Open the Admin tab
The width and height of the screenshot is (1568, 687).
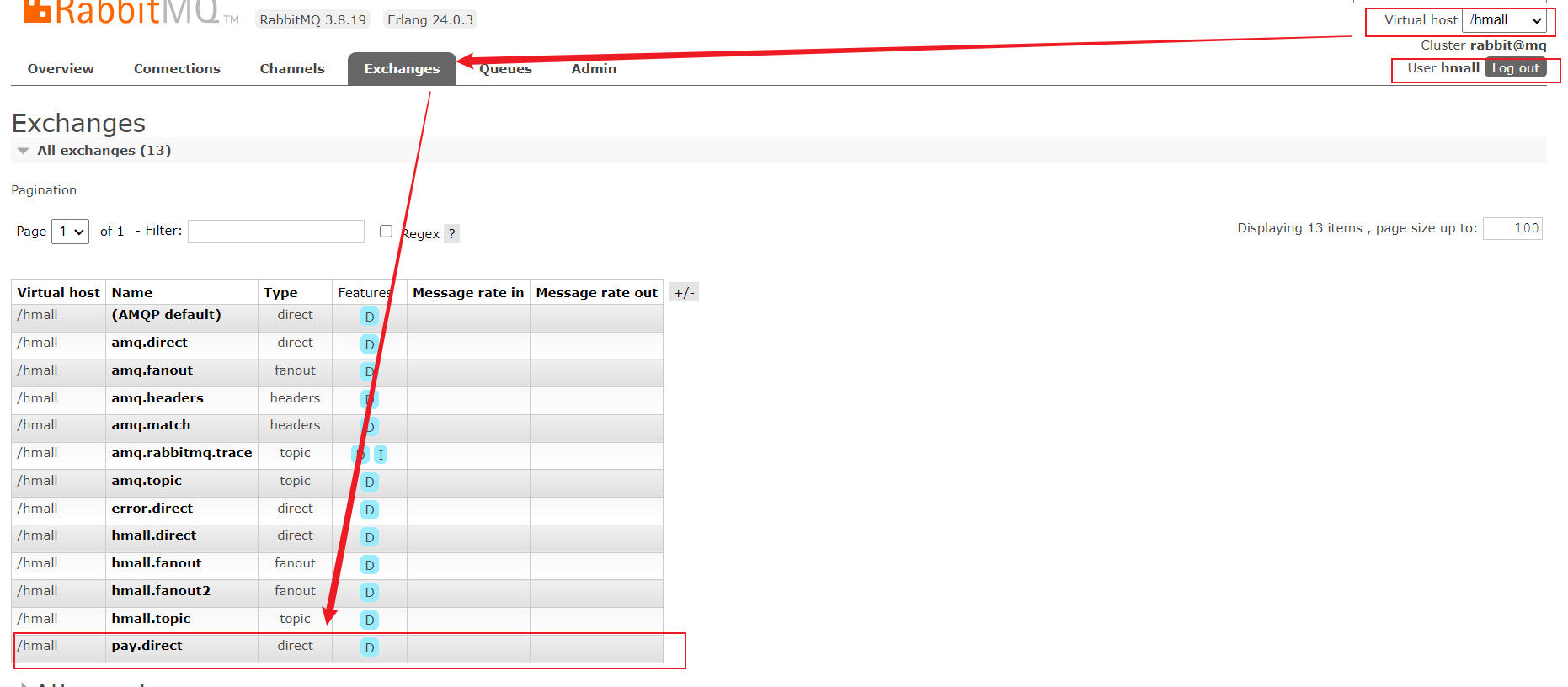pos(594,69)
